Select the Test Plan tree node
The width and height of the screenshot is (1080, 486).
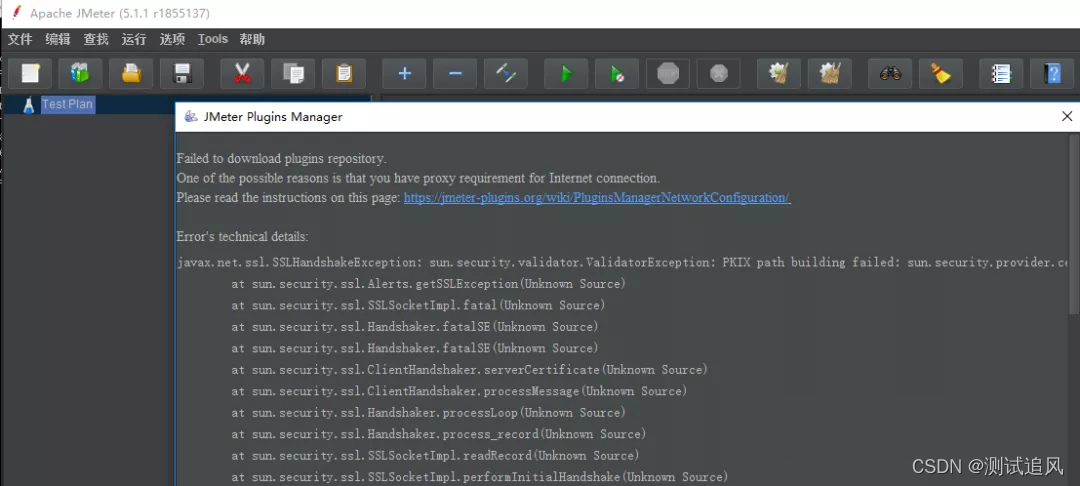68,105
